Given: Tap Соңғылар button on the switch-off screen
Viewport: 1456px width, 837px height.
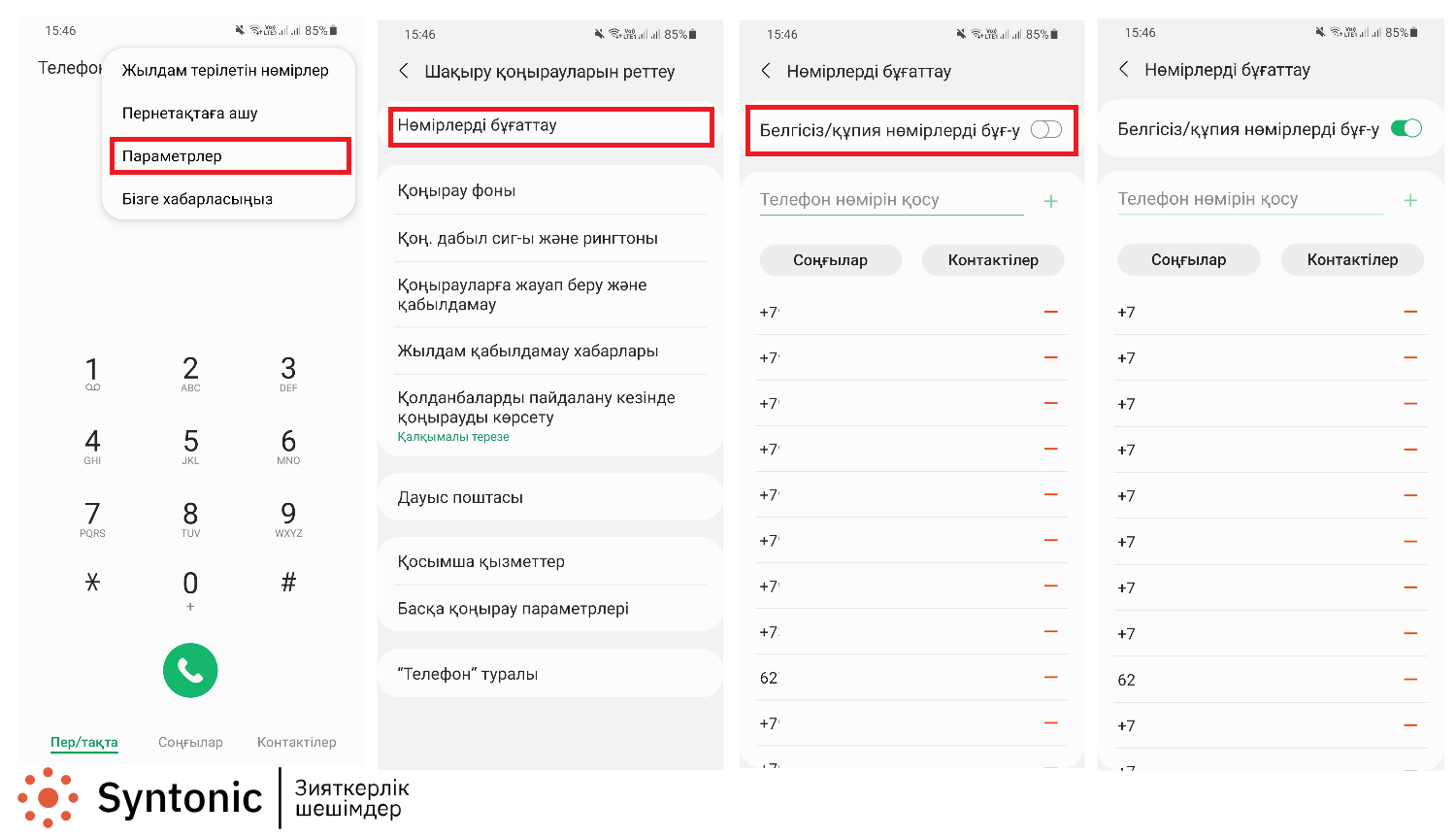Looking at the screenshot, I should click(x=831, y=260).
